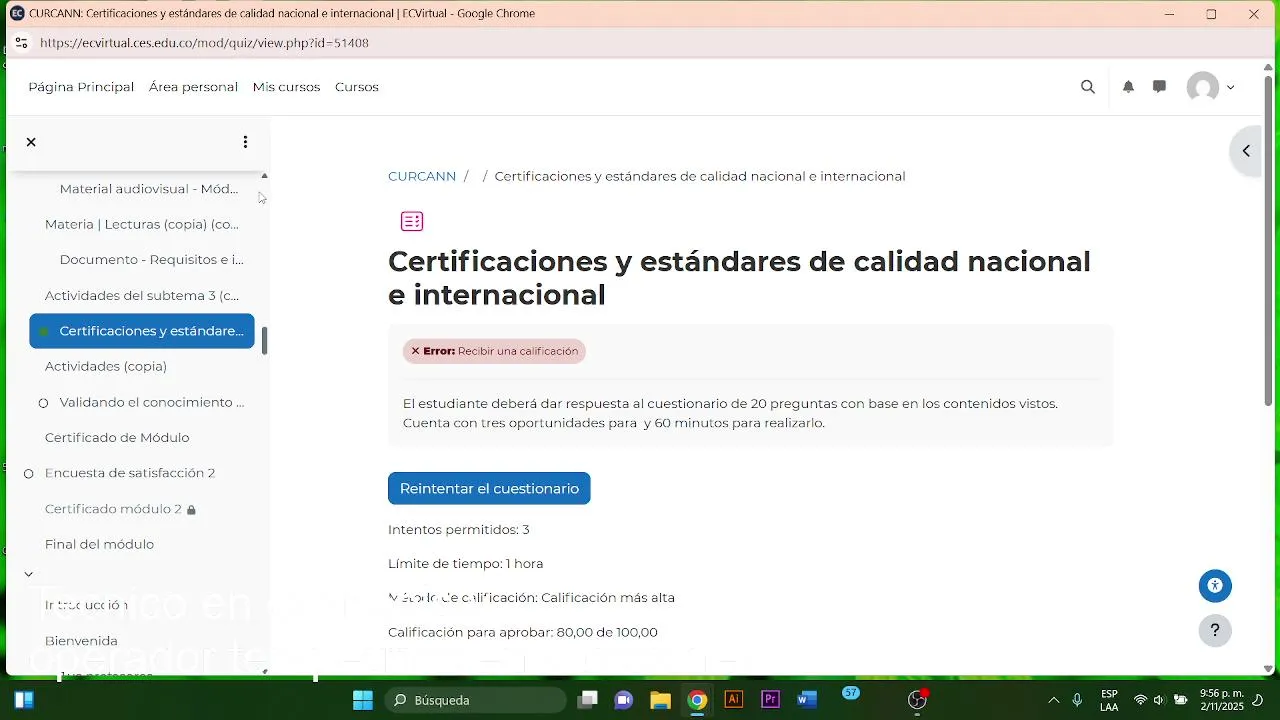Image resolution: width=1280 pixels, height=720 pixels.
Task: Open Material audiovisual item in course index
Action: [149, 189]
